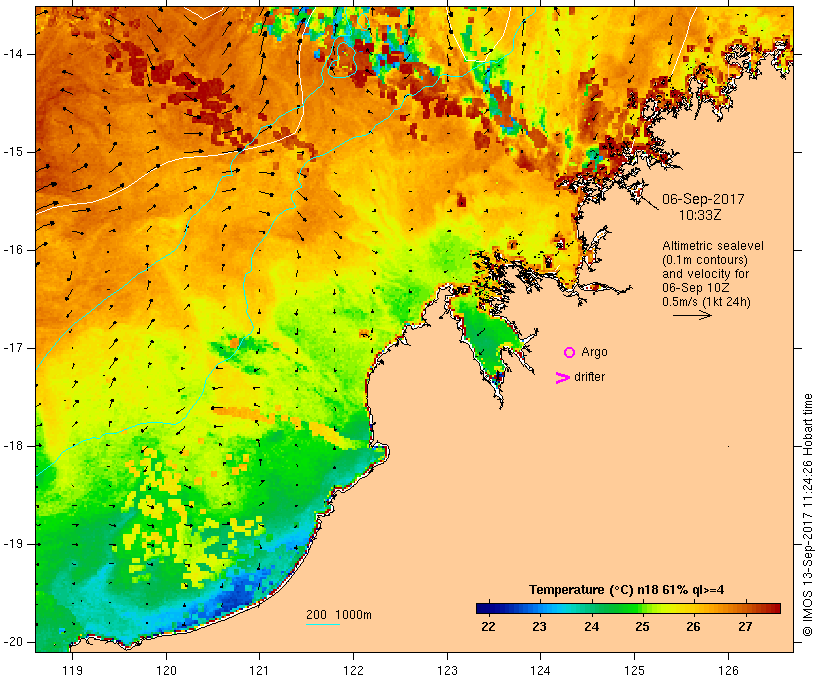Click the '22' colorbar tick label

[488, 627]
